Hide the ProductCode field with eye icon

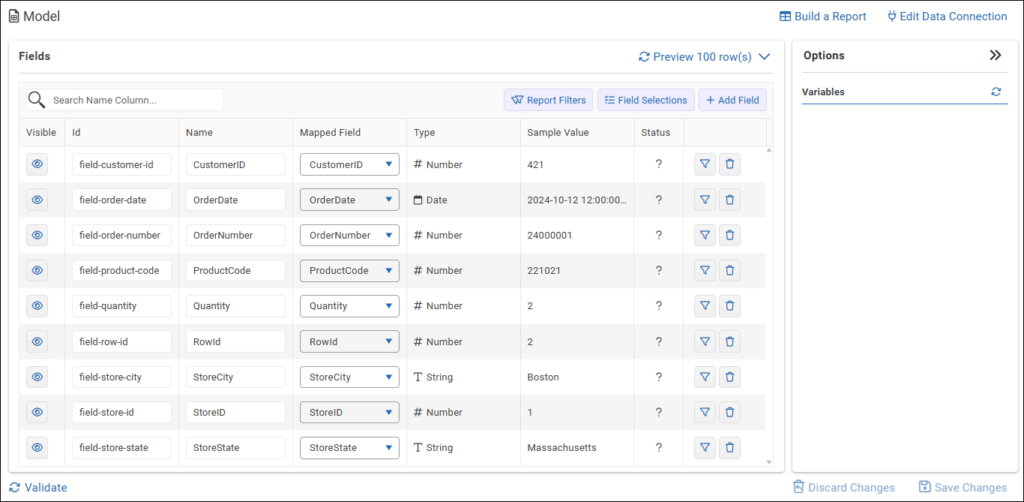[37, 271]
